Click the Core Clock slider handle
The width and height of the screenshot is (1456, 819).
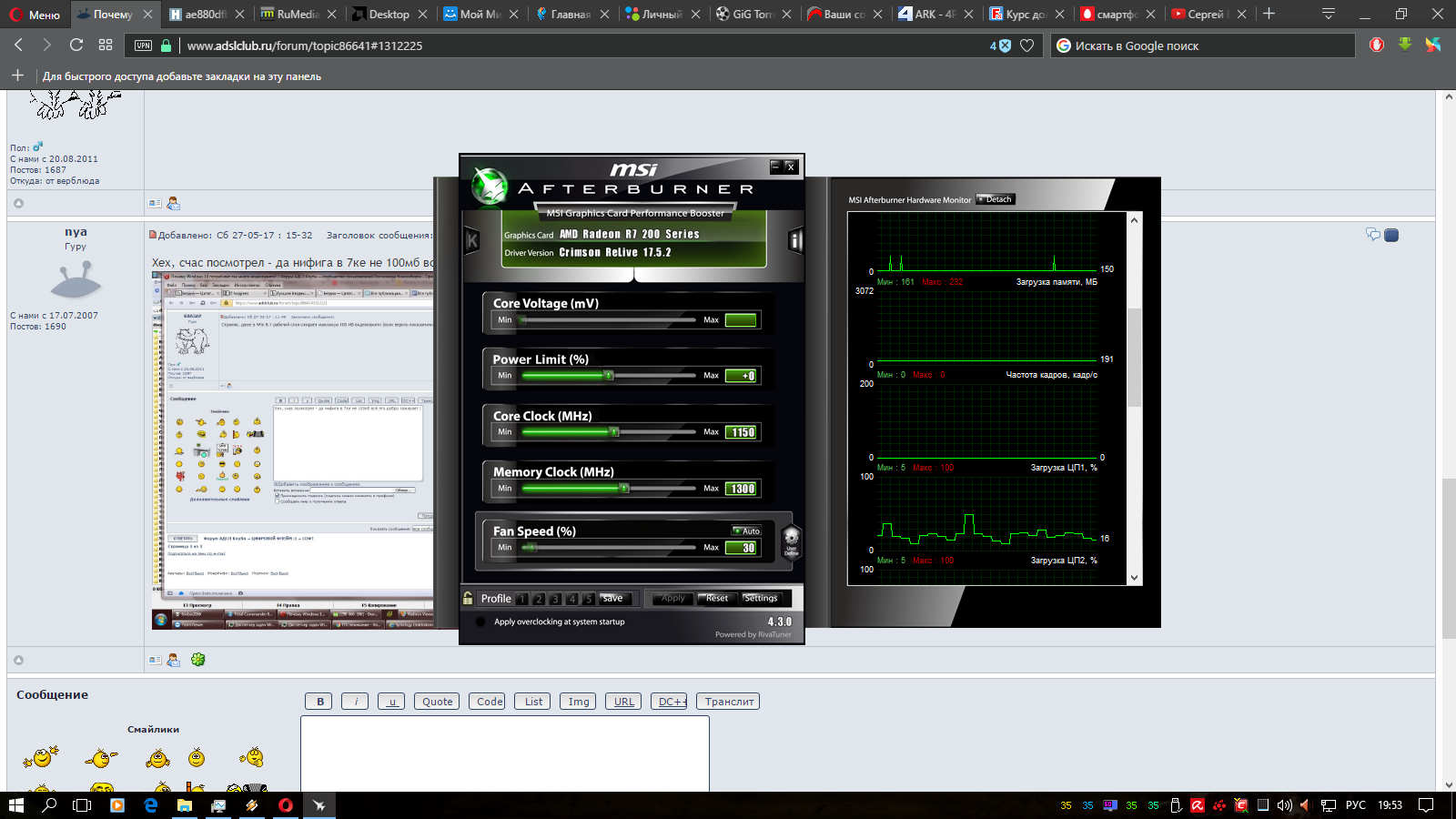click(614, 432)
